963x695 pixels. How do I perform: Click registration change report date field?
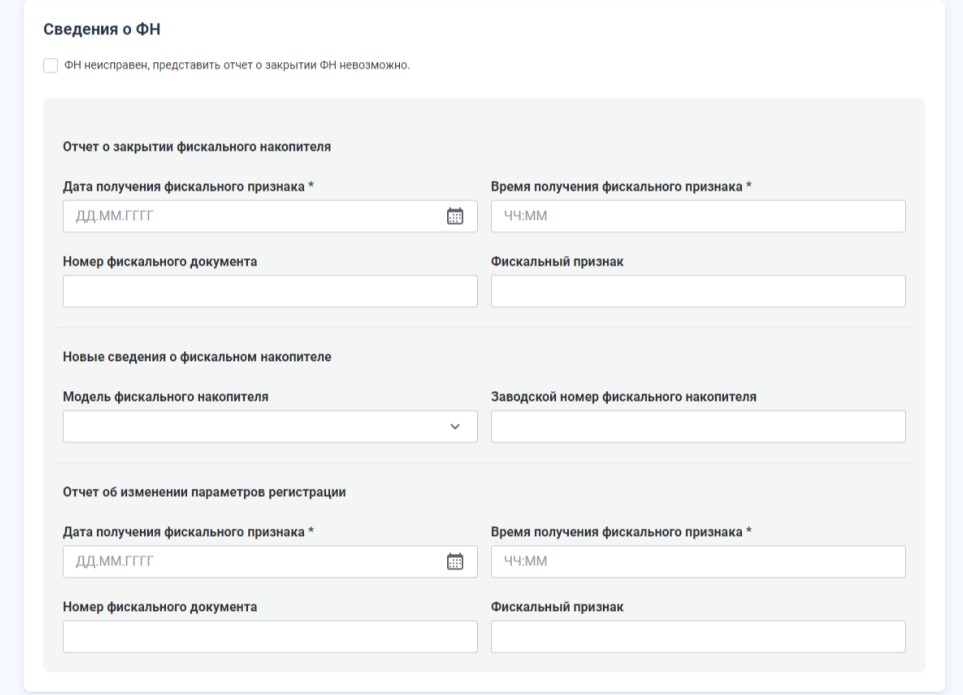click(270, 561)
